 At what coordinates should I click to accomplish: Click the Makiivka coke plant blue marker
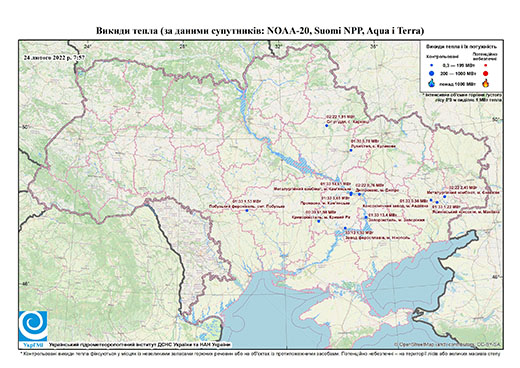tap(437, 202)
